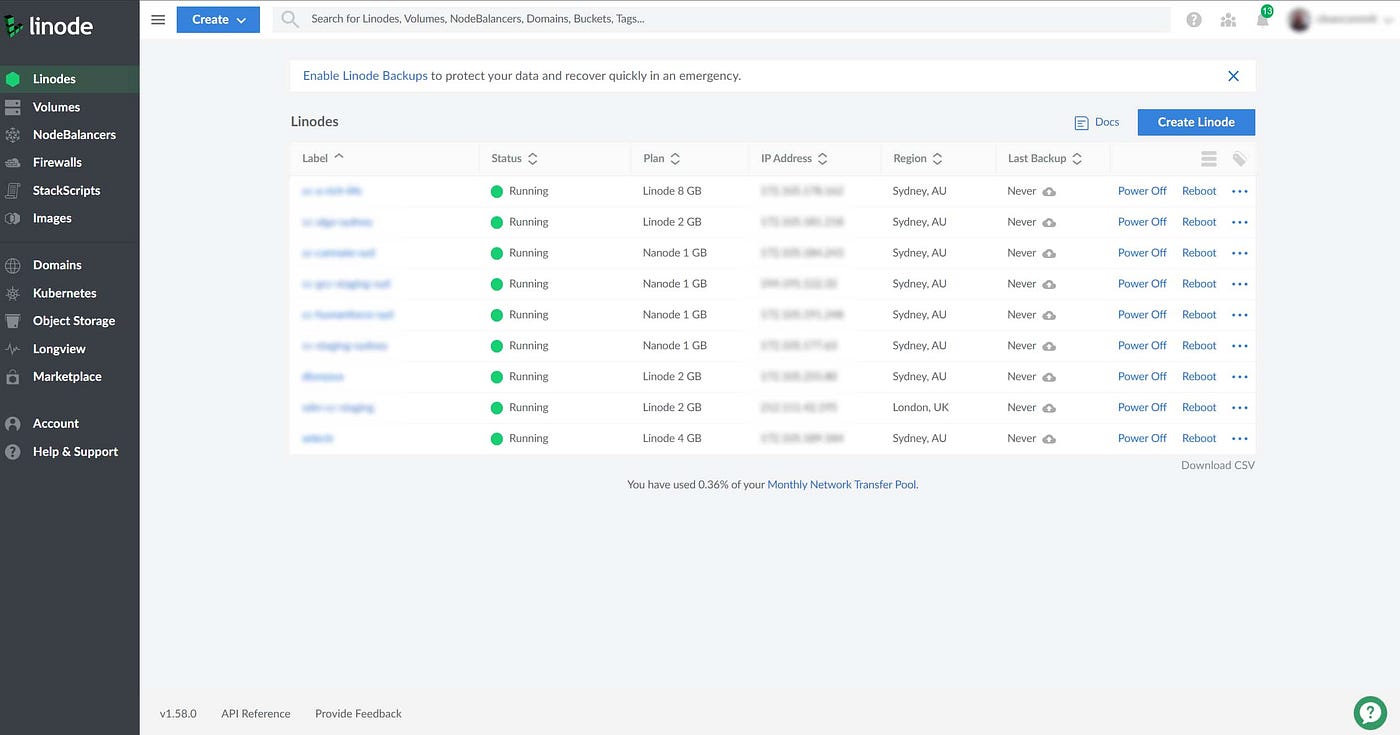
Task: Sort table by Label column
Action: 323,158
